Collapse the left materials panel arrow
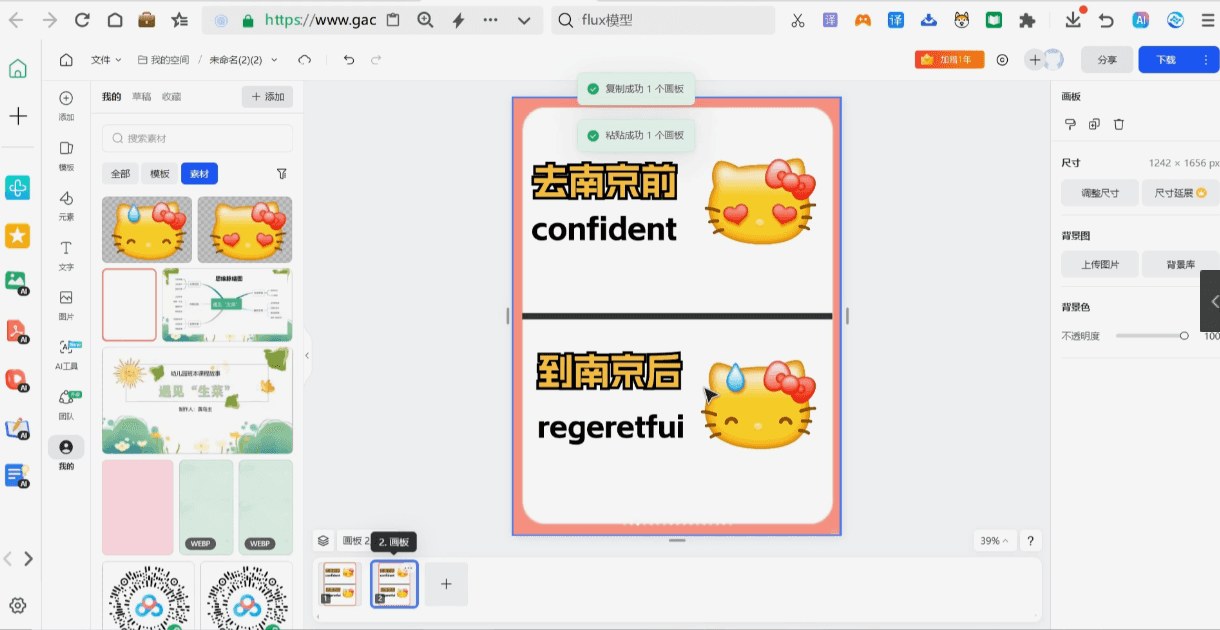 (307, 355)
